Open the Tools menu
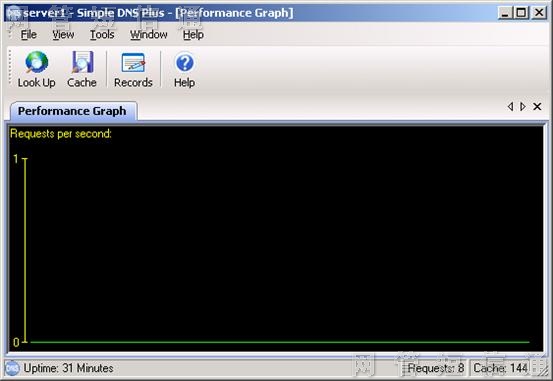This screenshot has width=553, height=381. coord(102,35)
